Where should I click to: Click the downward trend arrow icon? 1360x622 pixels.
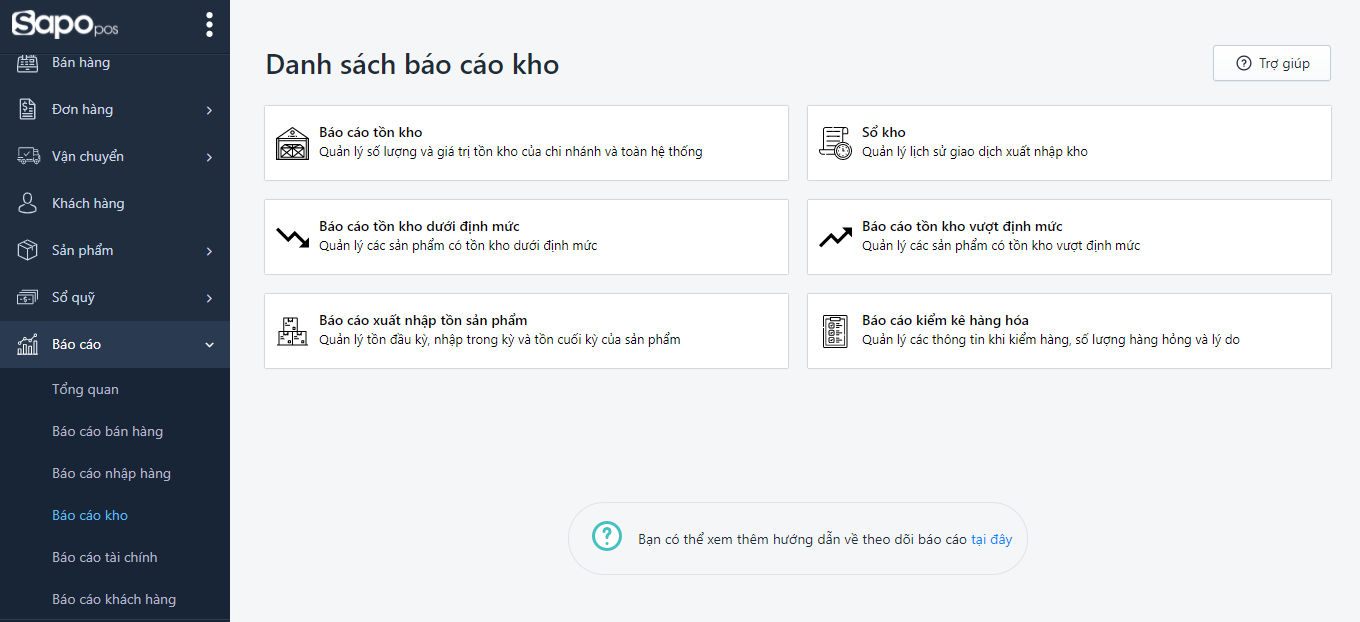(x=293, y=237)
